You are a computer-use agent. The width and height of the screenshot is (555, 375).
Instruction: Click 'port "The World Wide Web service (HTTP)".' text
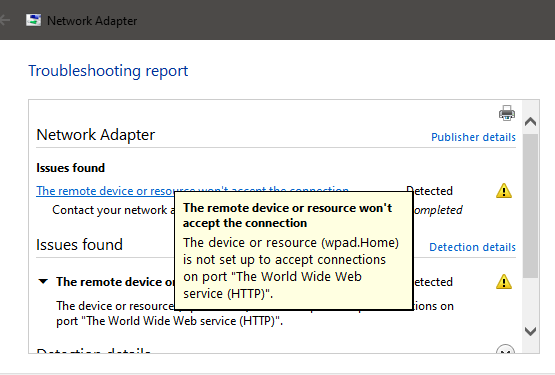click(x=170, y=321)
